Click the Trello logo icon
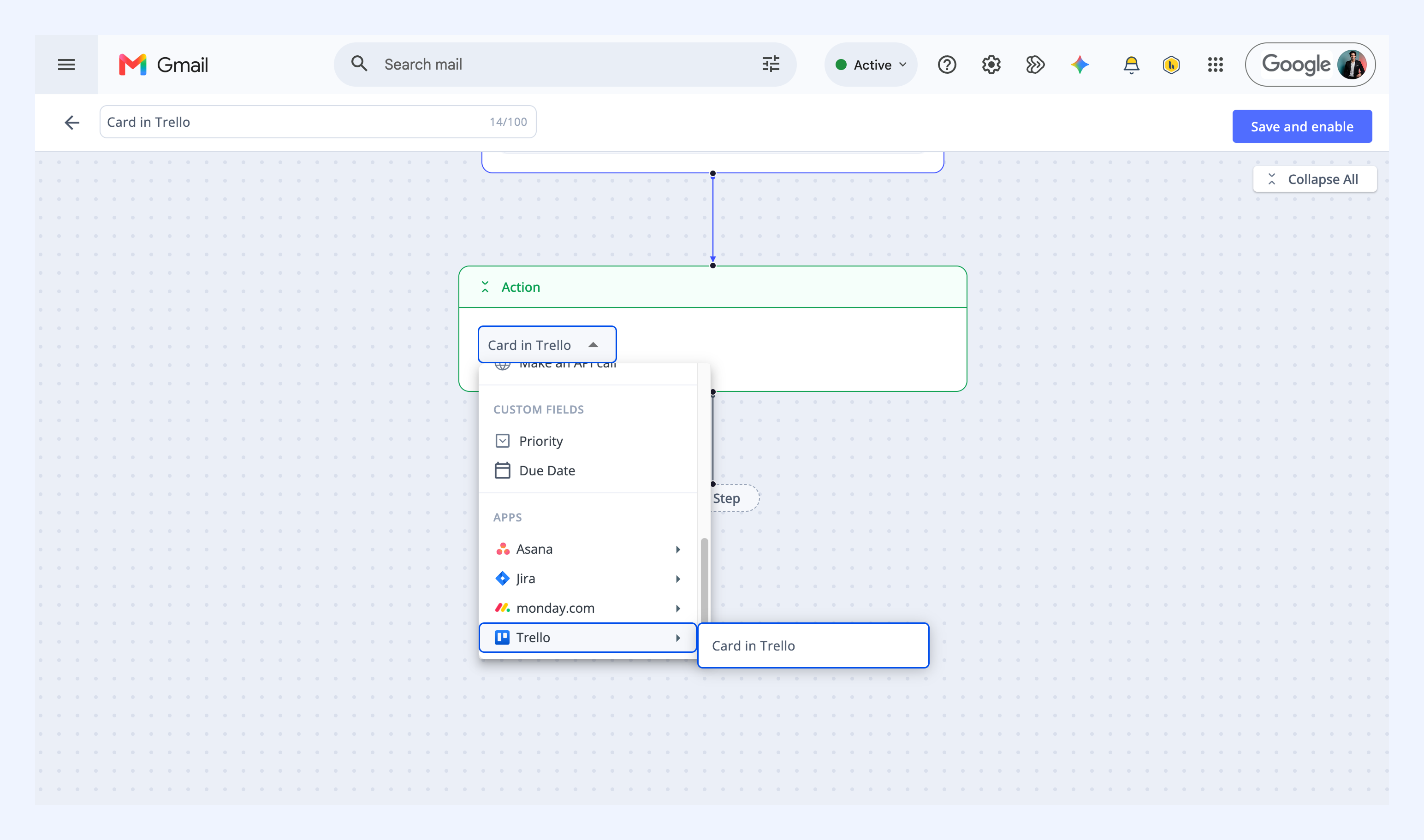The image size is (1424, 840). [502, 637]
